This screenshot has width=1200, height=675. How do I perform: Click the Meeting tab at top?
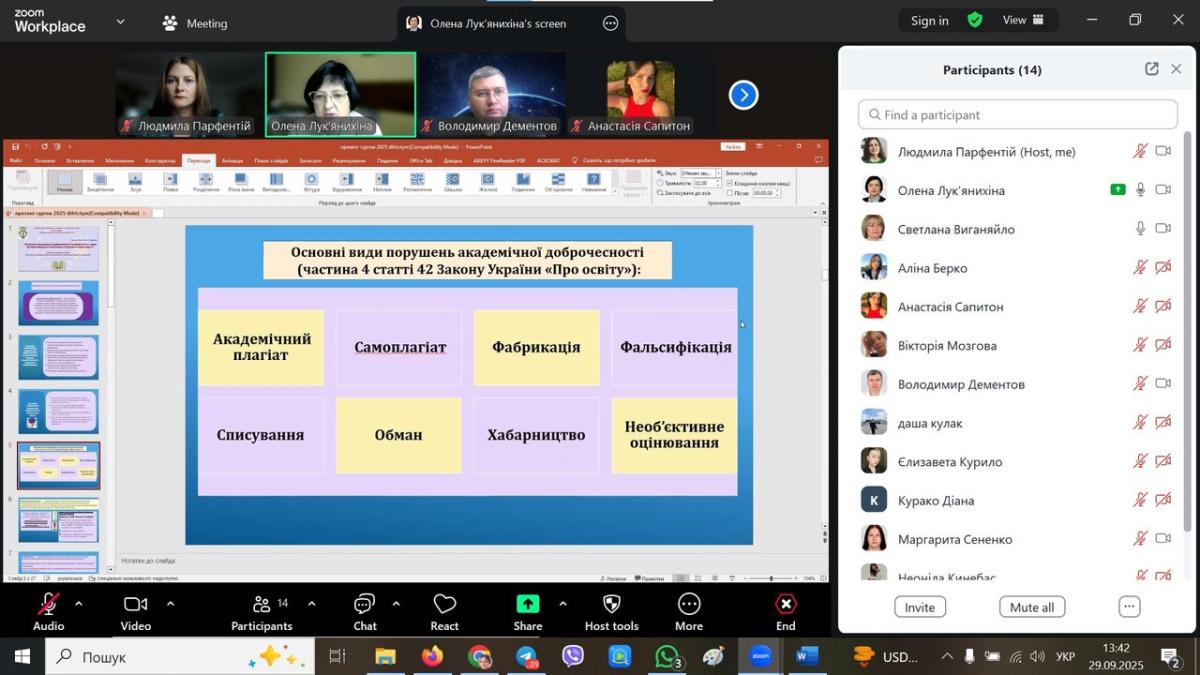tap(195, 23)
